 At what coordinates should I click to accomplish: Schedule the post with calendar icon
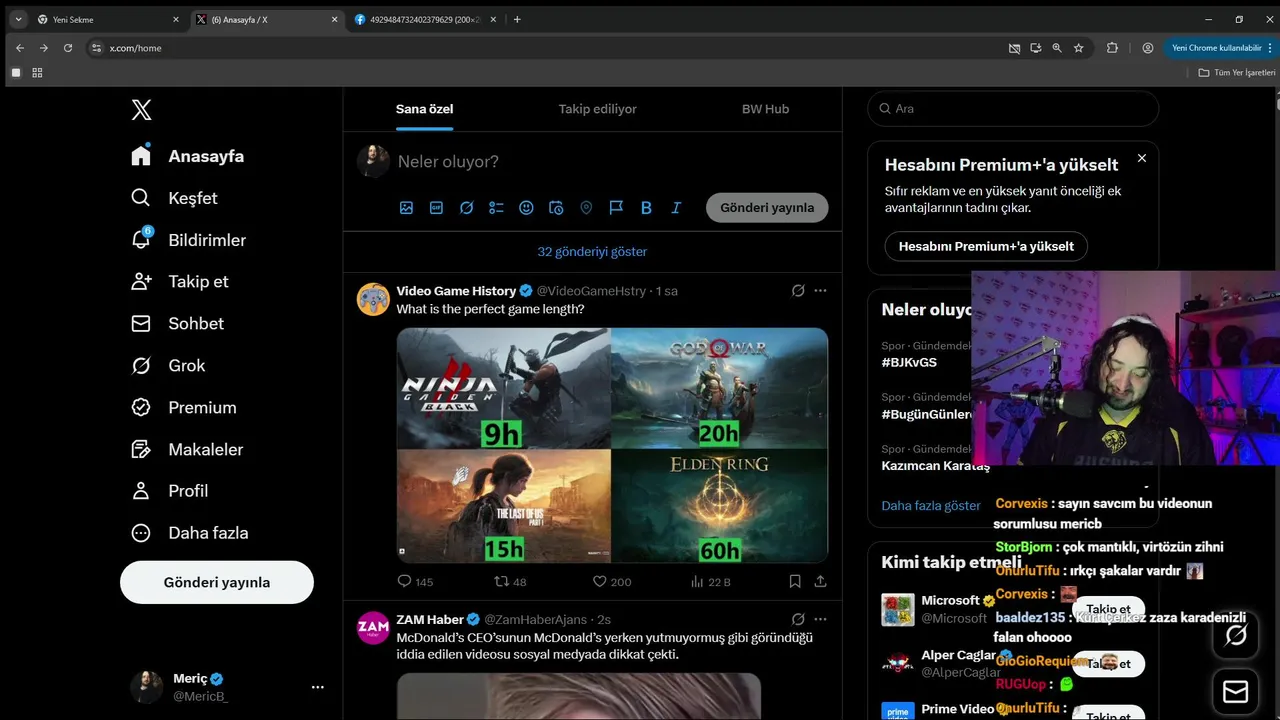pyautogui.click(x=556, y=208)
